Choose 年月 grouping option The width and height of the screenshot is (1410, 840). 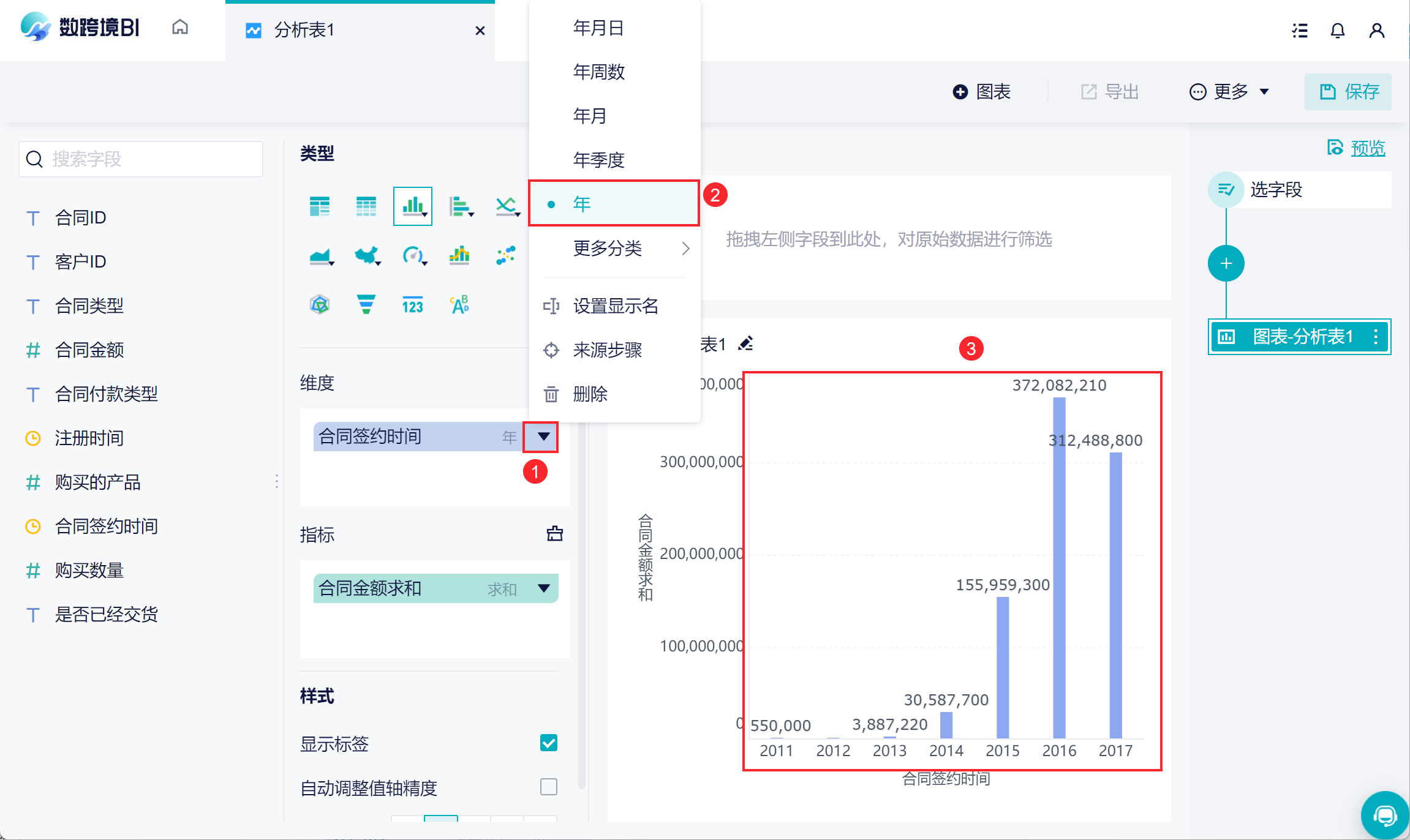click(614, 116)
